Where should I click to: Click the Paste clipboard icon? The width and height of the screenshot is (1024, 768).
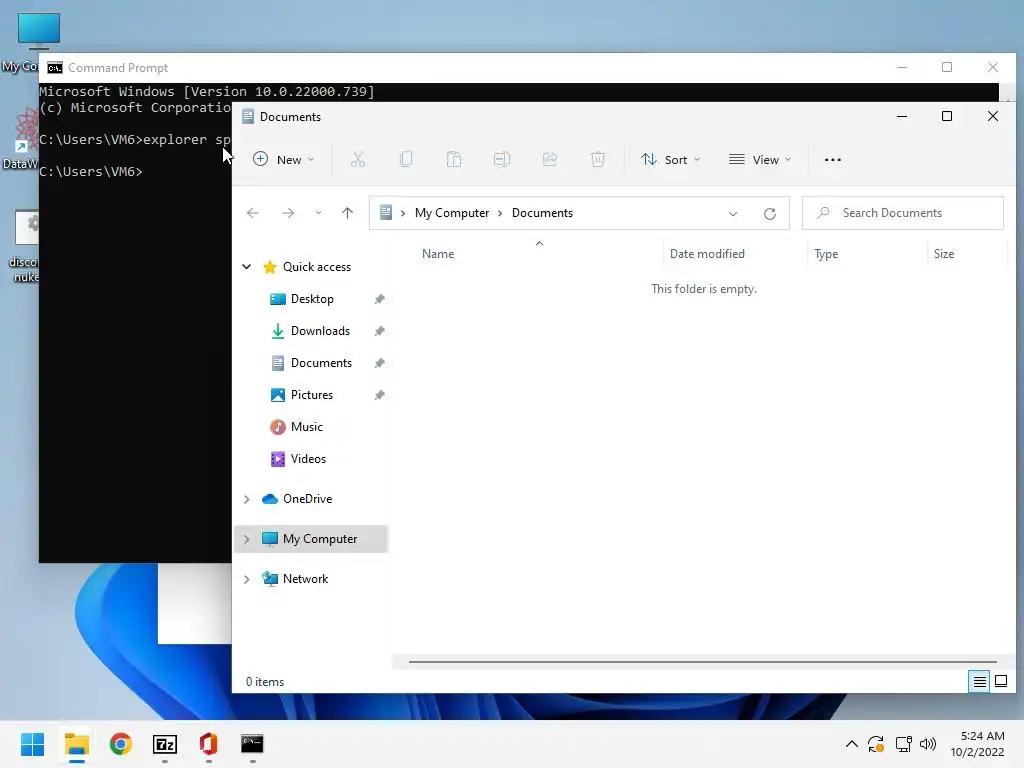pos(454,159)
